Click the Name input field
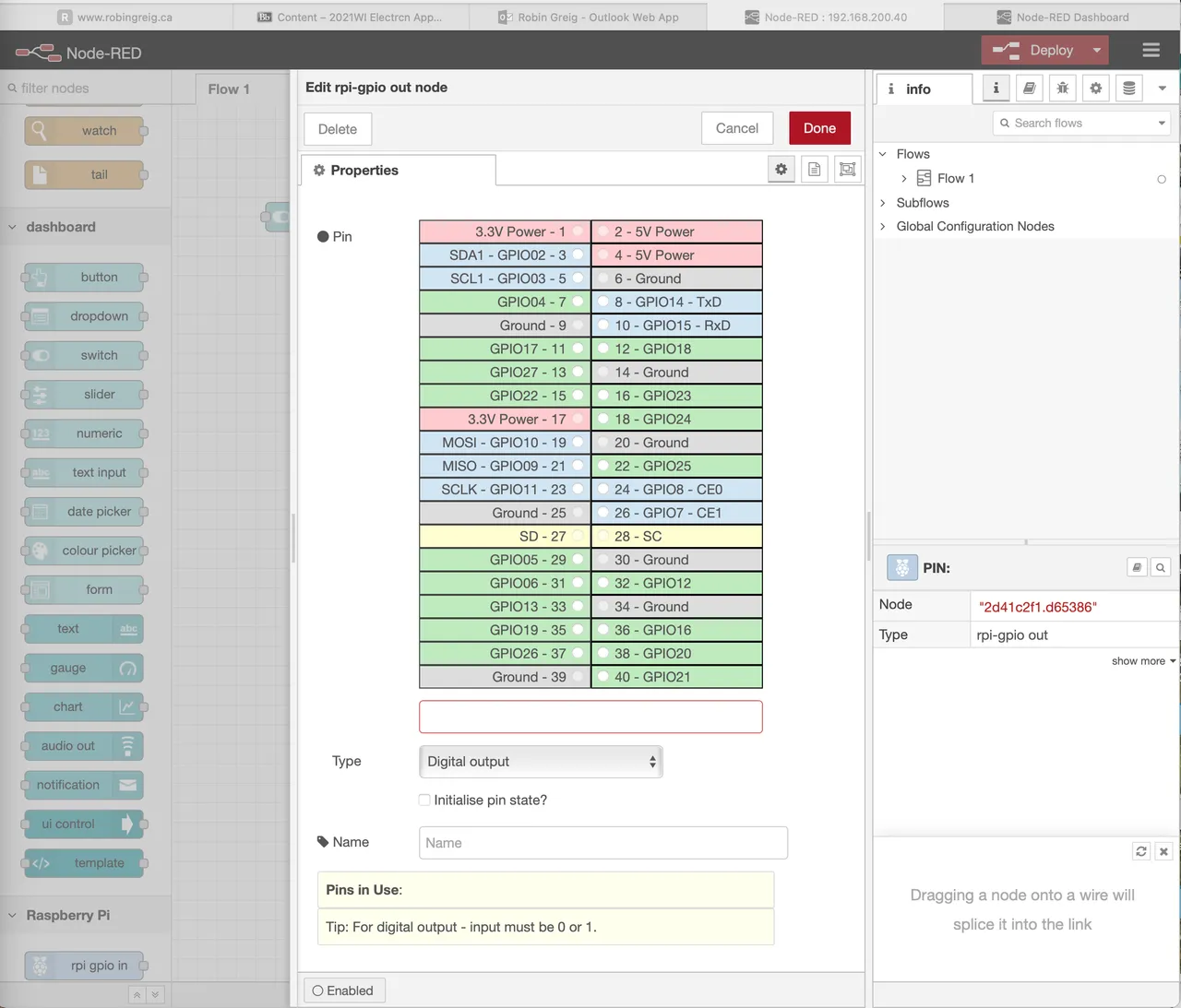 click(x=603, y=843)
